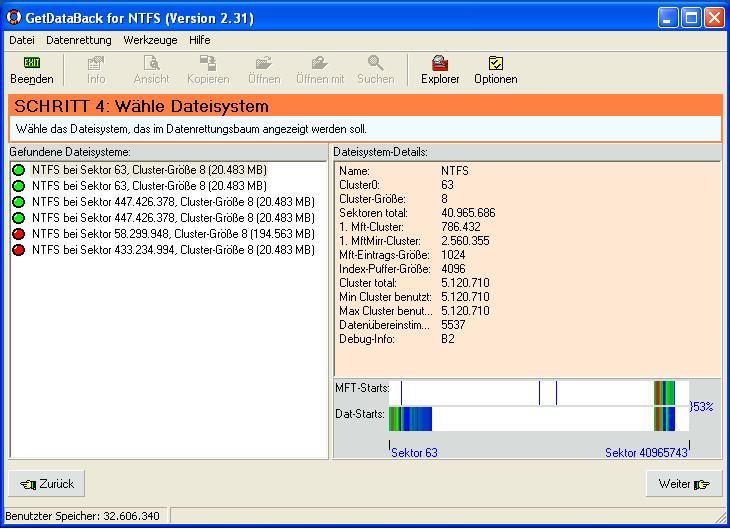This screenshot has width=730, height=529.
Task: Go back with the Zurück button
Action: (47, 484)
